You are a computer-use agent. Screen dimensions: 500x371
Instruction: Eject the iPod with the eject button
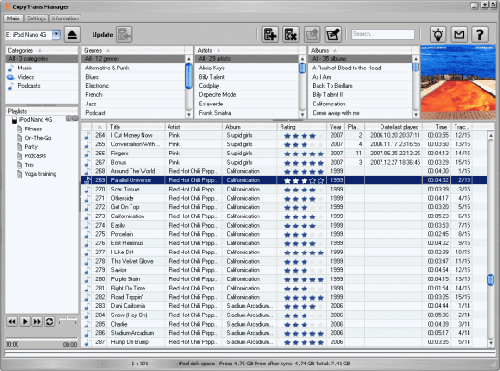tap(72, 35)
